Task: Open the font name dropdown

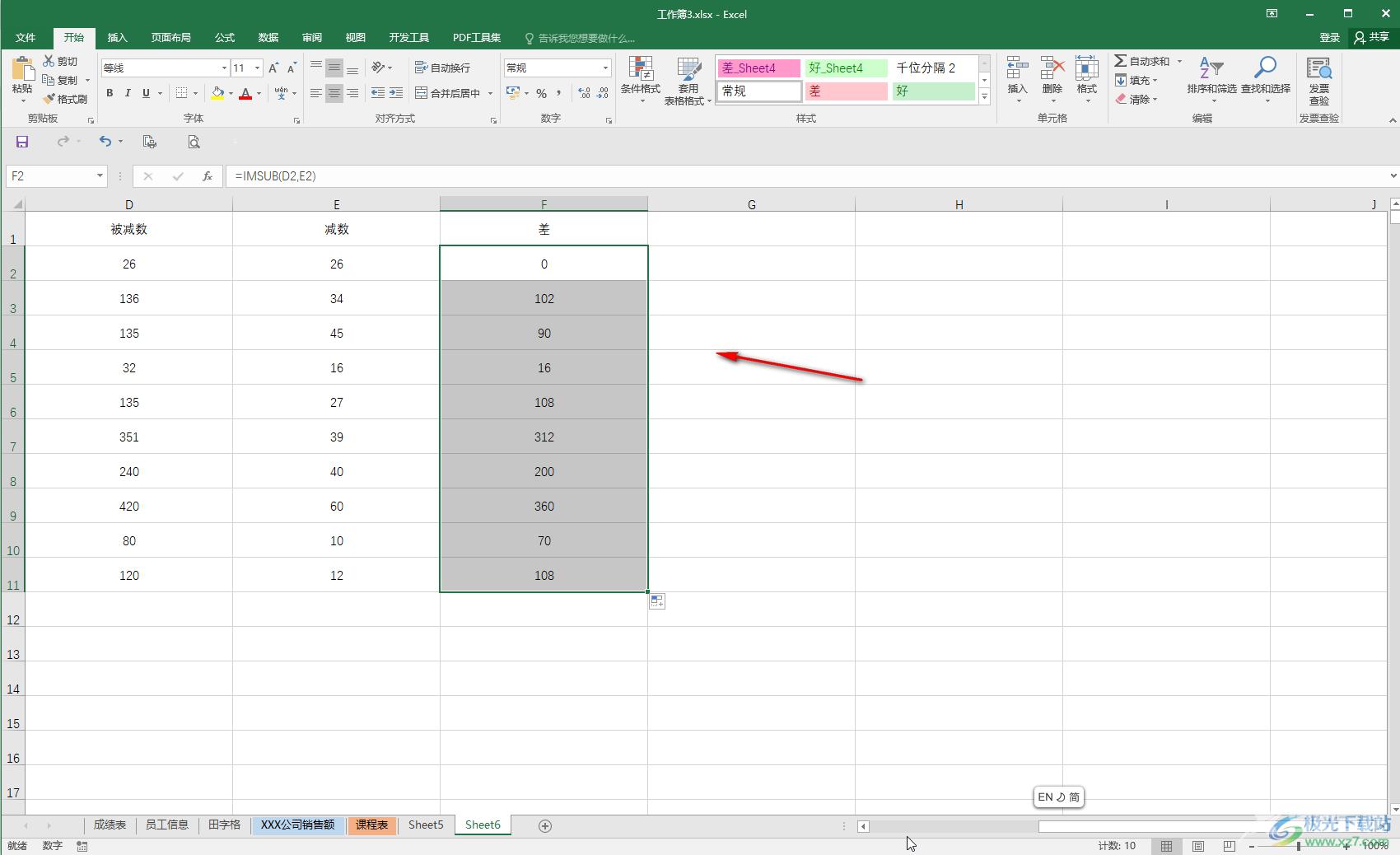Action: pos(224,68)
